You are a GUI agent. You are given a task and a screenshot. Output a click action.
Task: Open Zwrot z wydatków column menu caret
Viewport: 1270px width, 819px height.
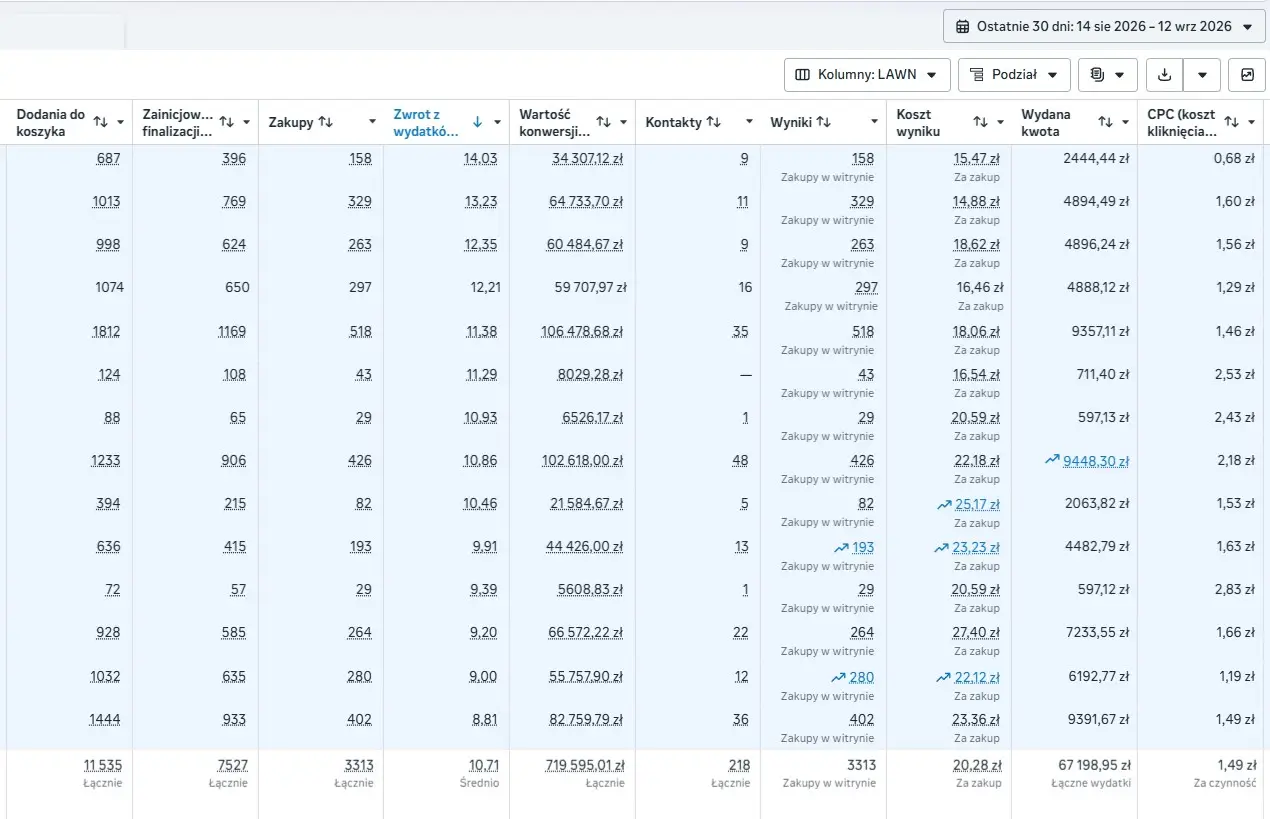coord(497,122)
